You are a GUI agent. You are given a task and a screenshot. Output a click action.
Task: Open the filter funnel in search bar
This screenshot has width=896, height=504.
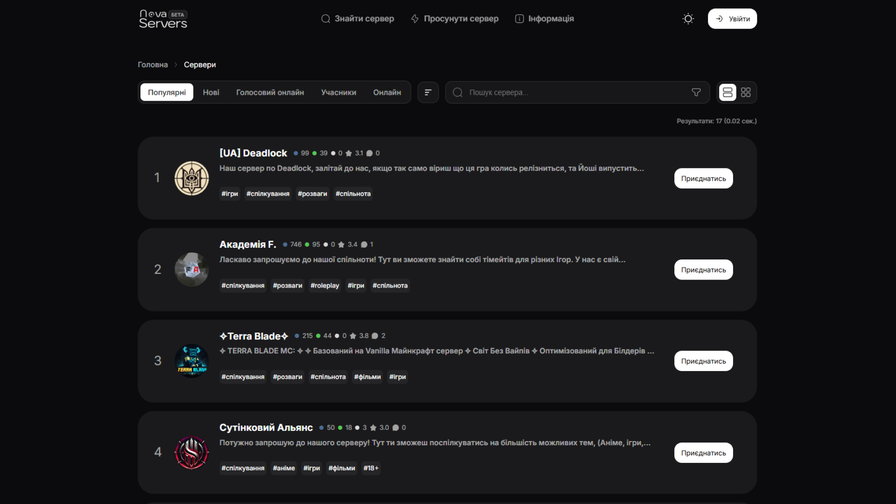pyautogui.click(x=696, y=93)
